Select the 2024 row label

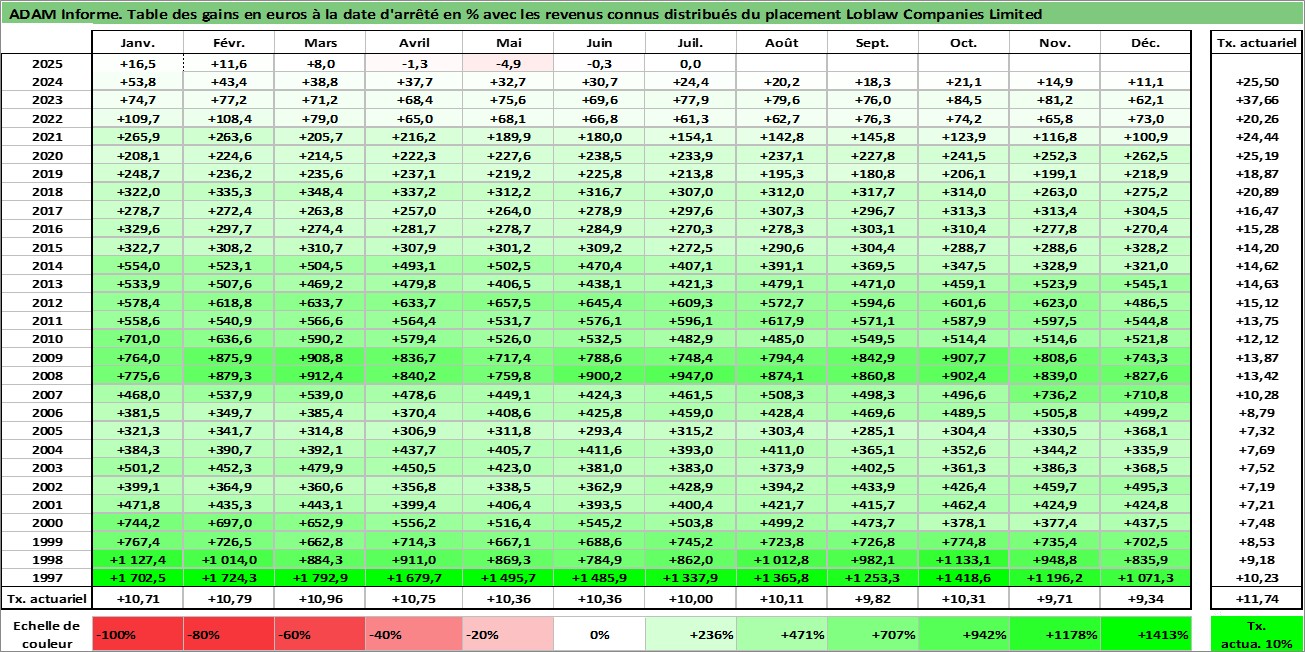click(x=47, y=81)
